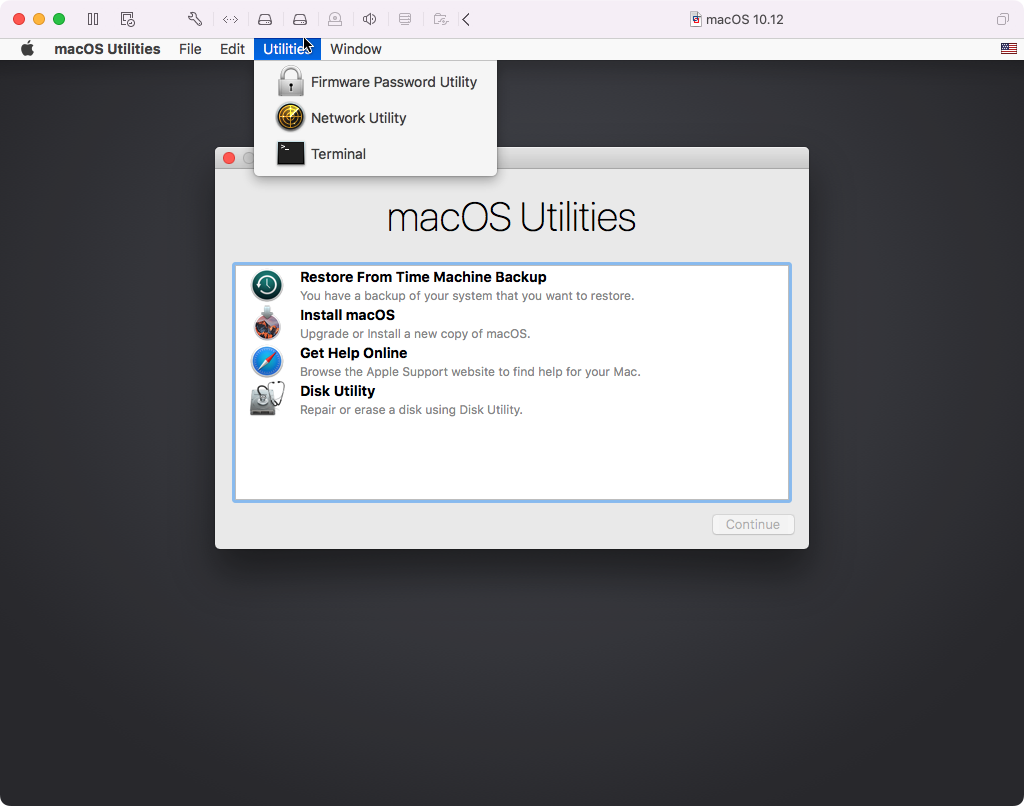Click the camera device icon

click(x=335, y=20)
